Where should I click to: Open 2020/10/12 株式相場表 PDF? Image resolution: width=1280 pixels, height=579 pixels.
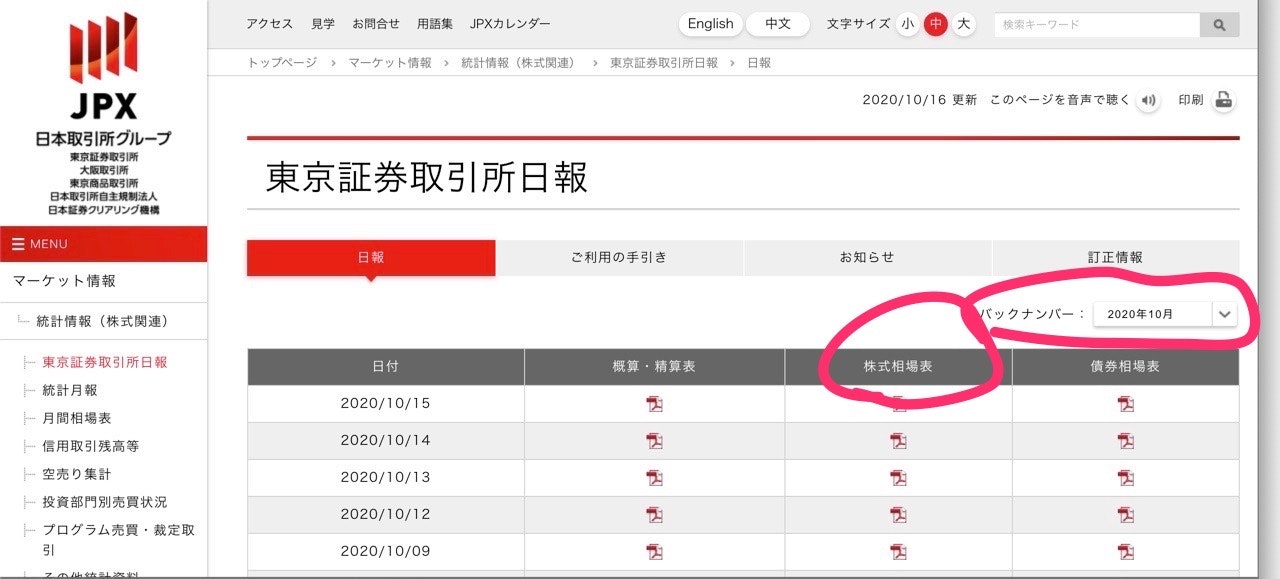point(898,515)
